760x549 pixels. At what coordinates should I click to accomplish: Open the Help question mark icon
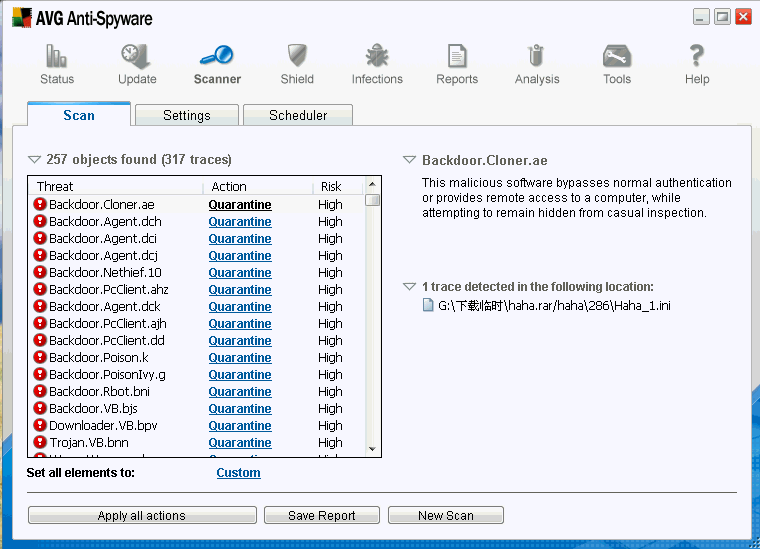(697, 55)
